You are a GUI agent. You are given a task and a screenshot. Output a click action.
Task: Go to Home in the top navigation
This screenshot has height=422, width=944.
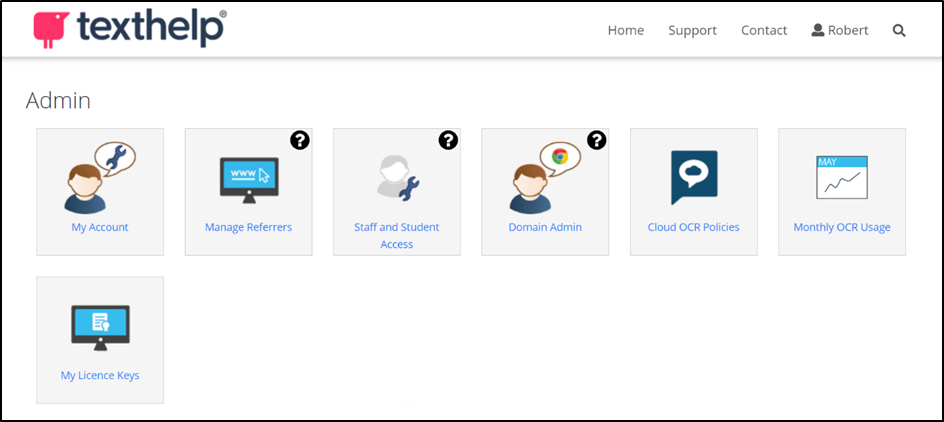pyautogui.click(x=626, y=31)
